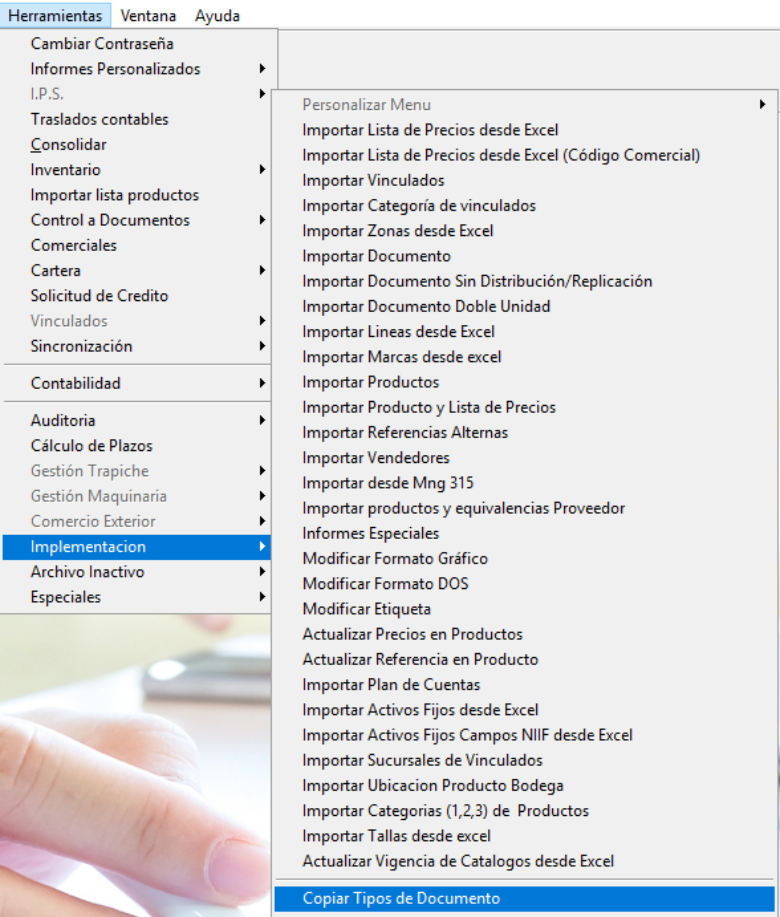
Task: Open the Ayuda menu
Action: coord(217,16)
